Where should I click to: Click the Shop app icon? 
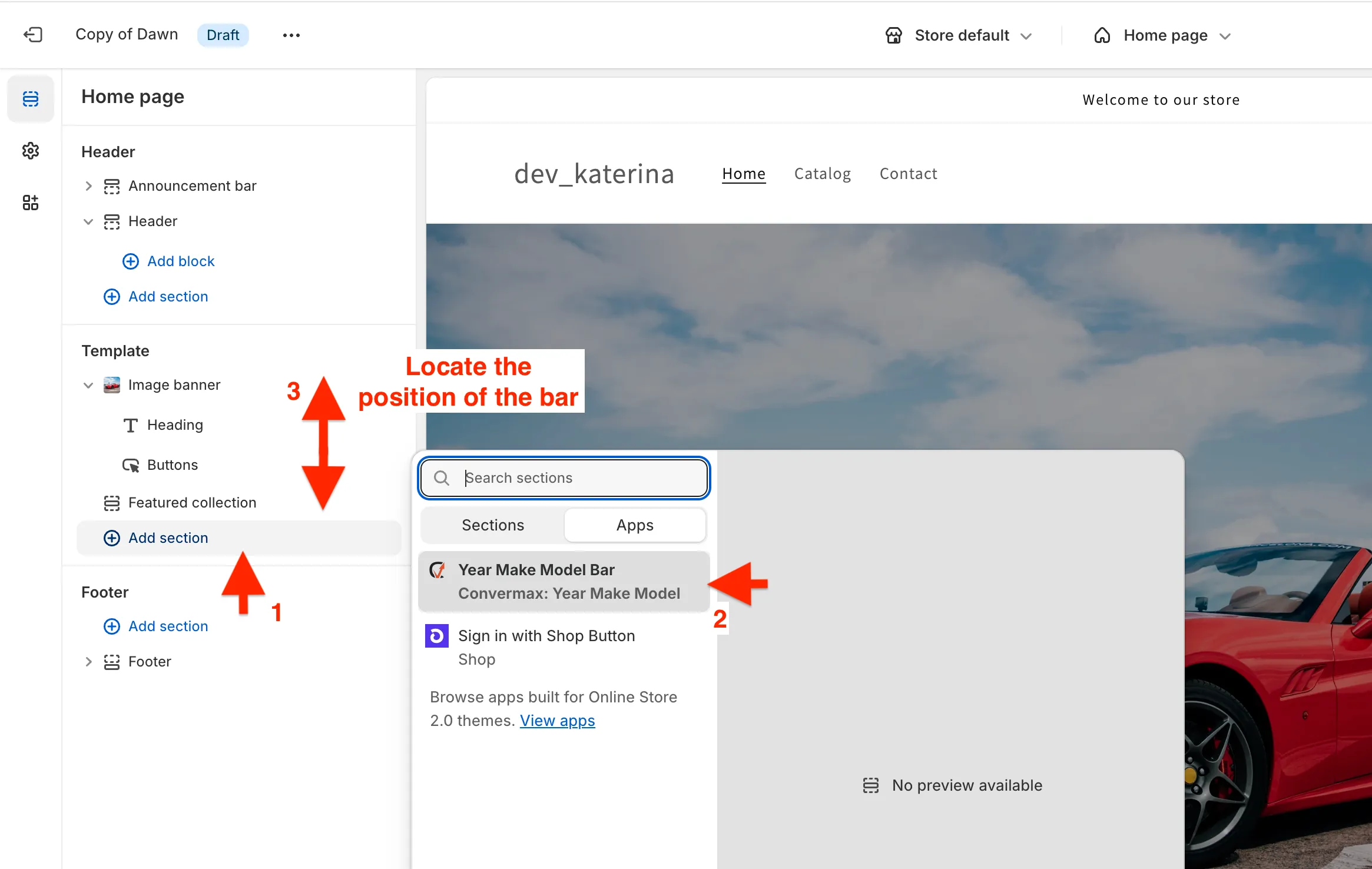pyautogui.click(x=437, y=636)
